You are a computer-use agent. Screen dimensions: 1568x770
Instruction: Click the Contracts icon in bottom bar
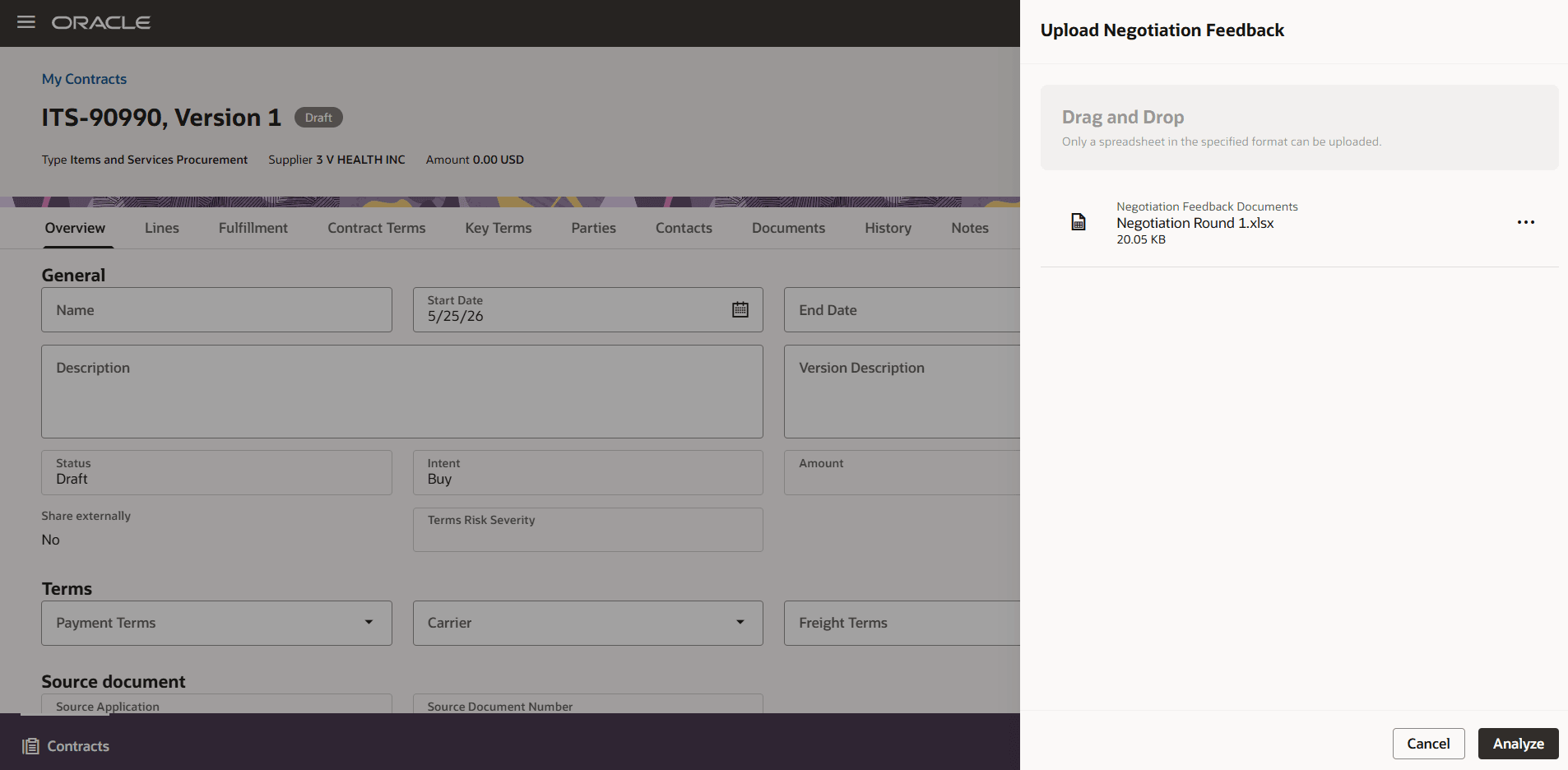coord(30,746)
